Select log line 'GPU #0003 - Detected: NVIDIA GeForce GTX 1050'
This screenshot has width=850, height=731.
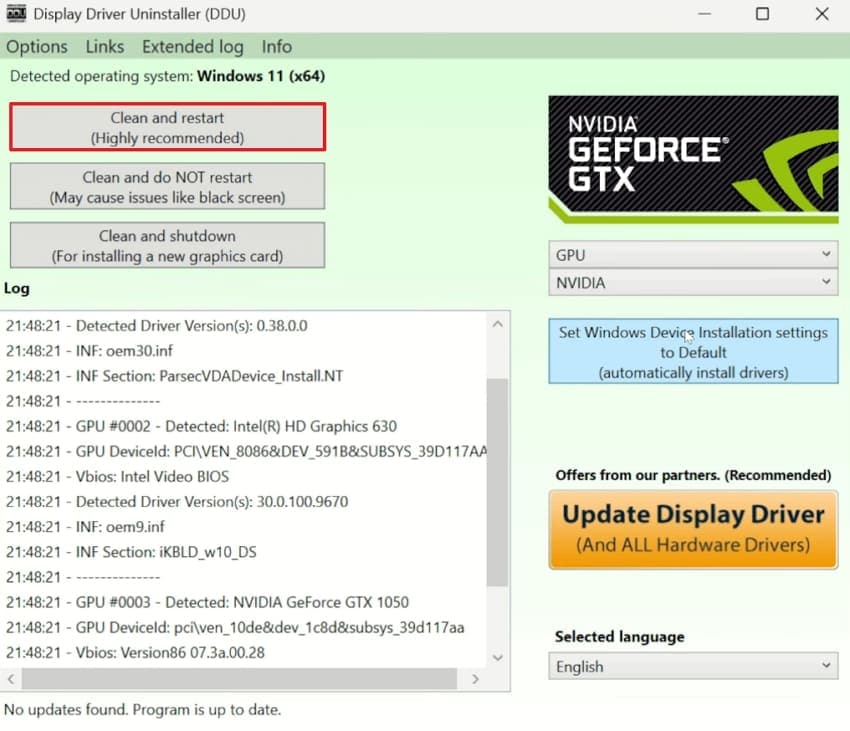[208, 602]
